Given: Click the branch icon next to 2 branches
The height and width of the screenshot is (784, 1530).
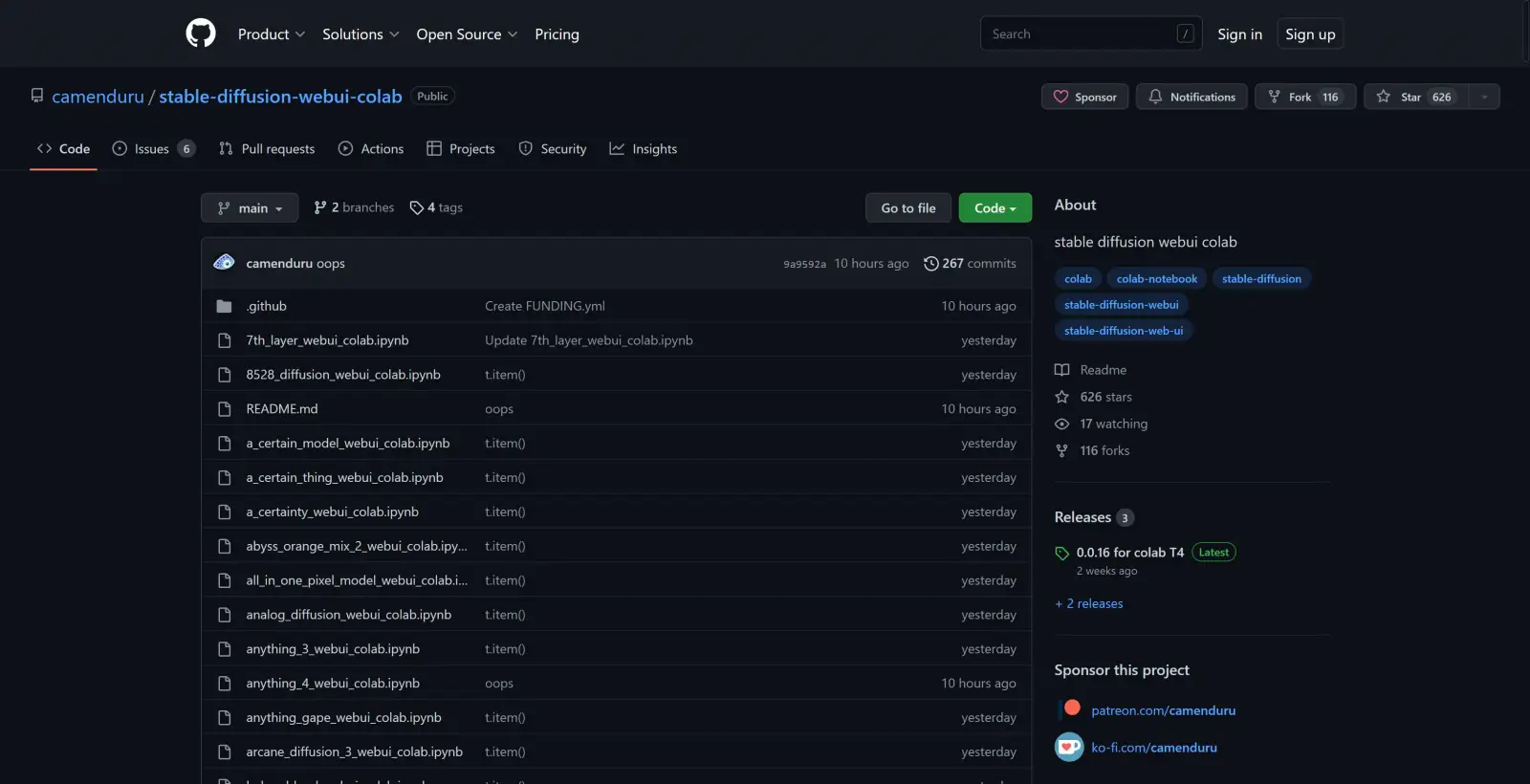Looking at the screenshot, I should (x=320, y=207).
